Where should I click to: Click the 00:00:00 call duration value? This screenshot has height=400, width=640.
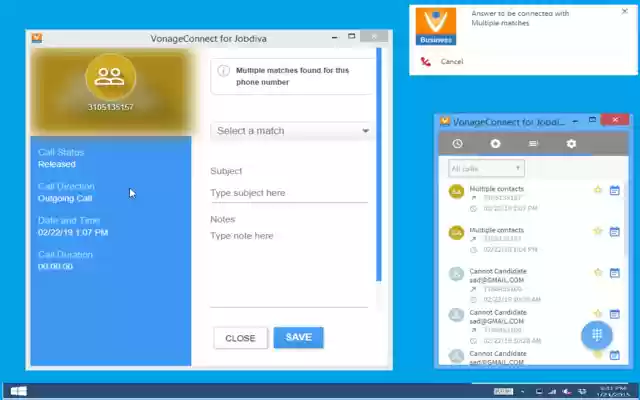(x=55, y=267)
